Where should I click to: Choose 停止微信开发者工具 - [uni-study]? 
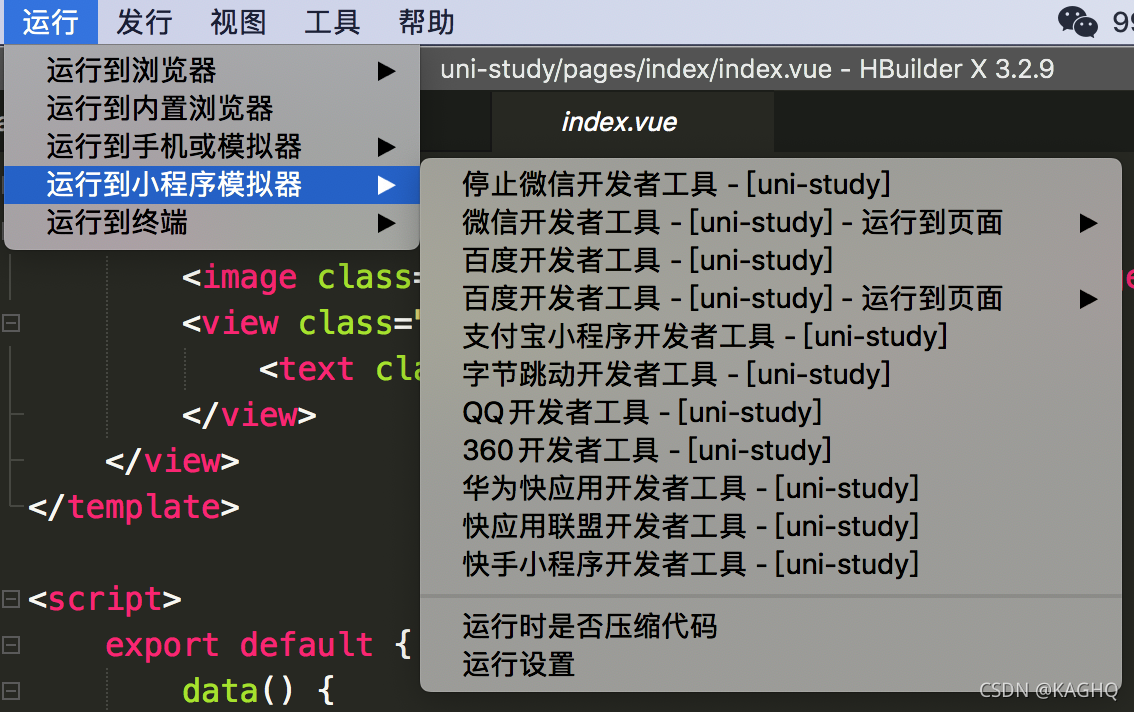(x=771, y=185)
